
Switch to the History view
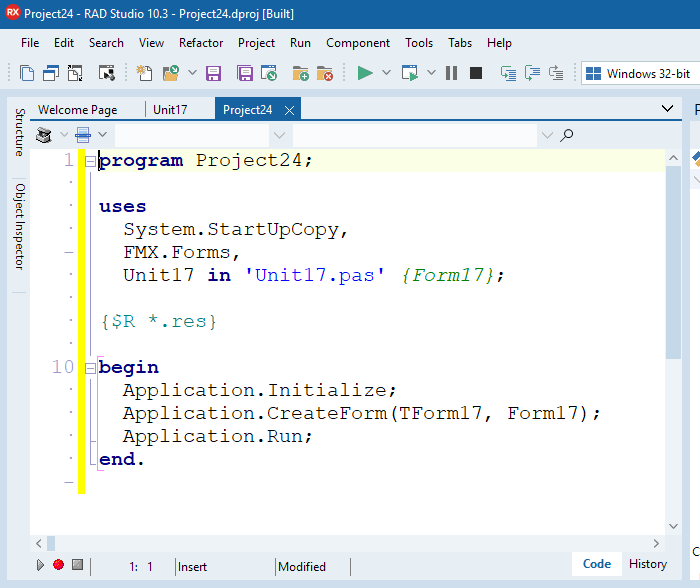coord(647,564)
